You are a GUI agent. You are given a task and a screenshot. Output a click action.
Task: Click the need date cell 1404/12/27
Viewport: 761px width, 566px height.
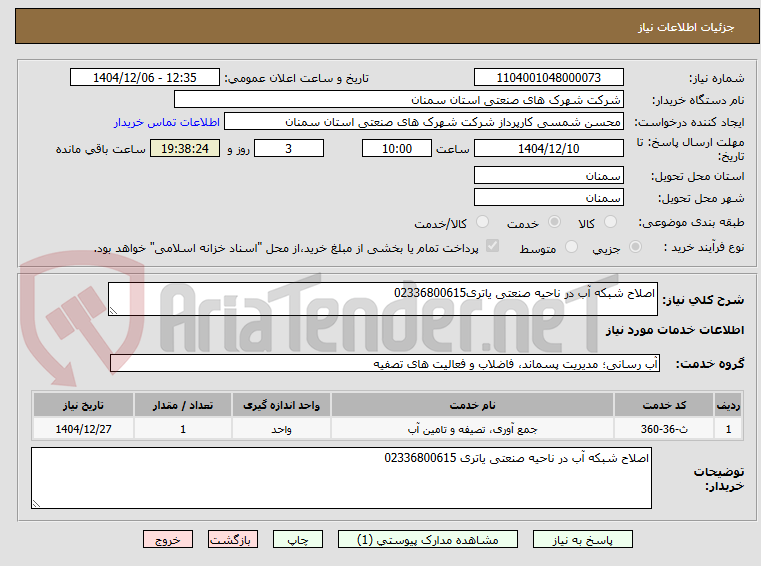83,429
